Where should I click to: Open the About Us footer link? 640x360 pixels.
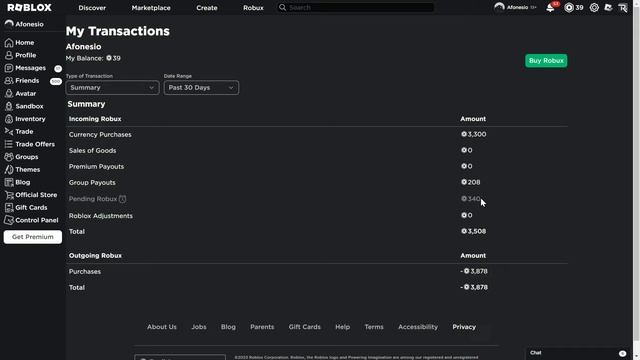click(x=162, y=327)
